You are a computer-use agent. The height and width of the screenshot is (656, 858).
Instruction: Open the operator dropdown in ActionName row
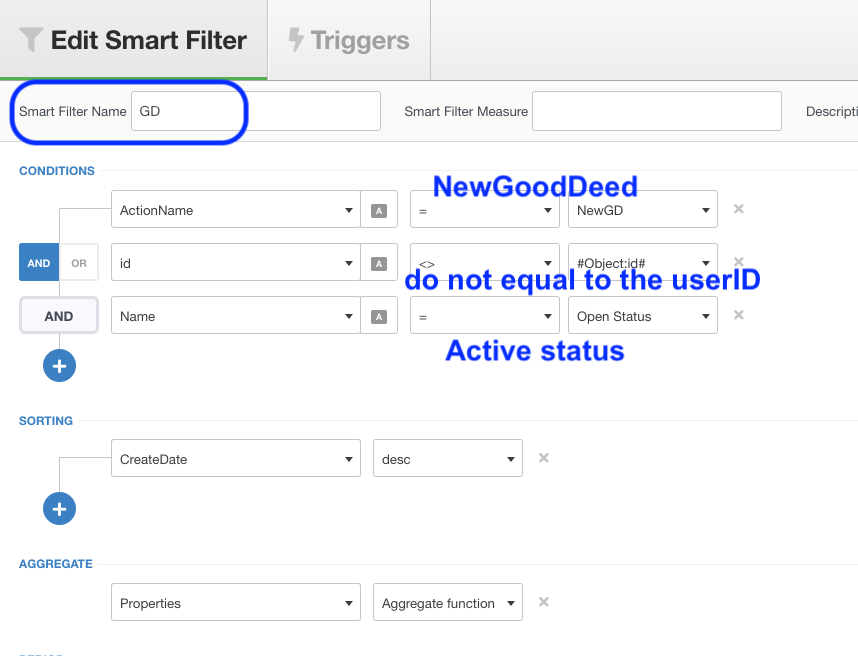(485, 209)
